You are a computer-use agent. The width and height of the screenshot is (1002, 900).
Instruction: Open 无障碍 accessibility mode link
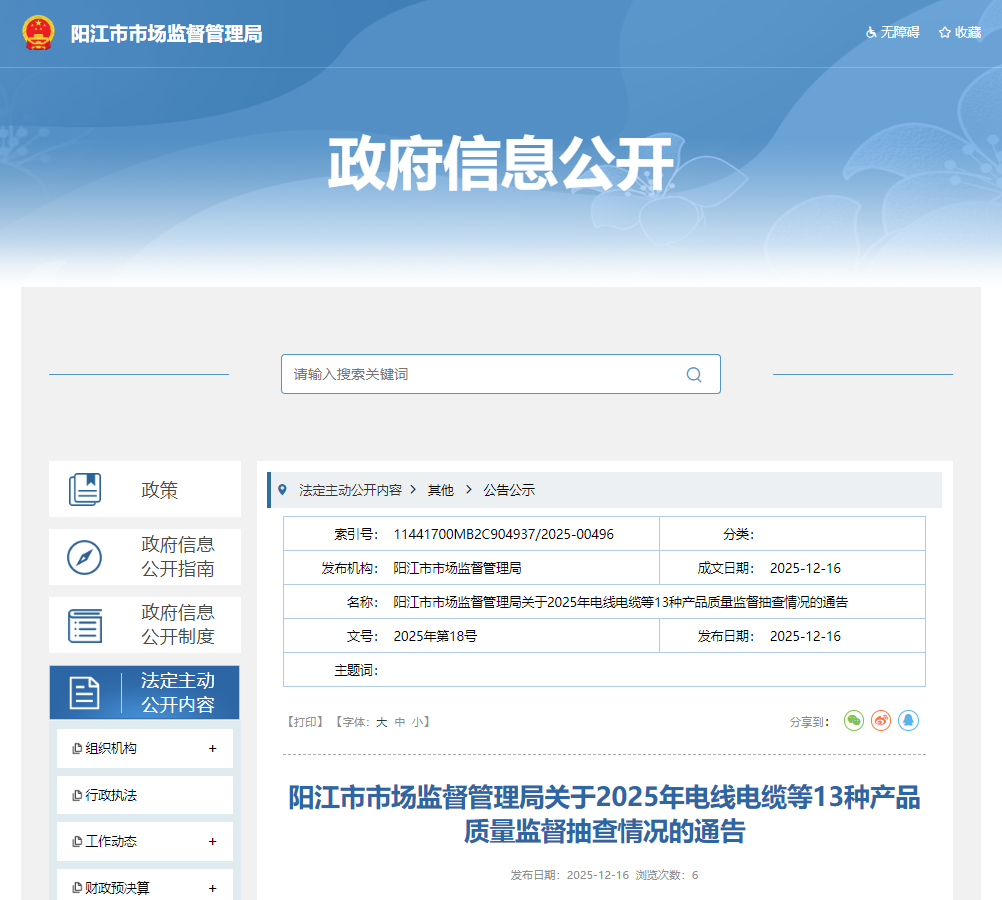(x=892, y=33)
